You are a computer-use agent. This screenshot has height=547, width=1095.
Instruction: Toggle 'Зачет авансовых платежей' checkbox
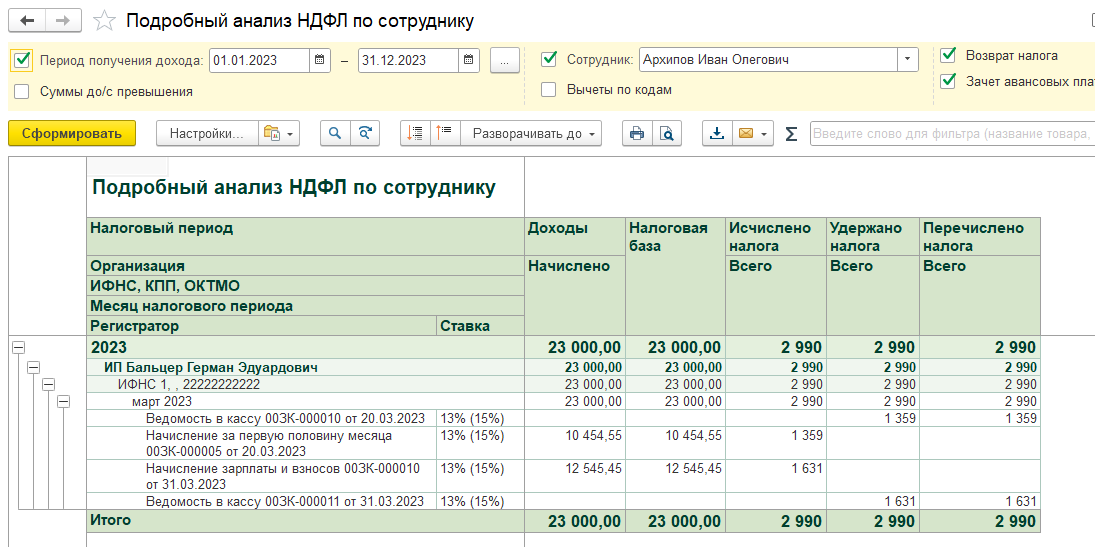948,81
